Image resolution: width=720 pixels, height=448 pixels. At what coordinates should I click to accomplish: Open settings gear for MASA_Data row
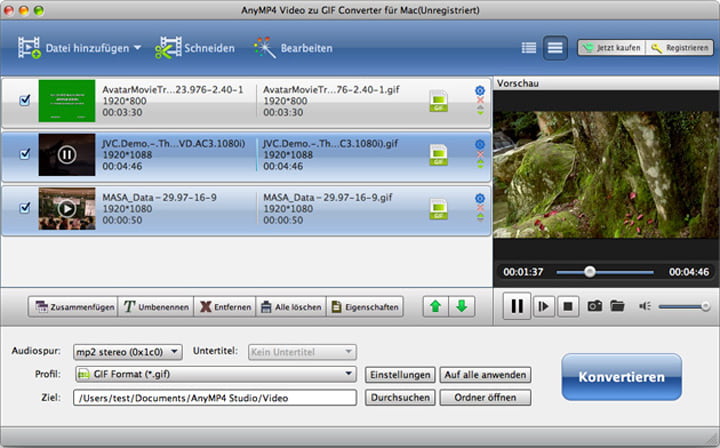[x=480, y=198]
